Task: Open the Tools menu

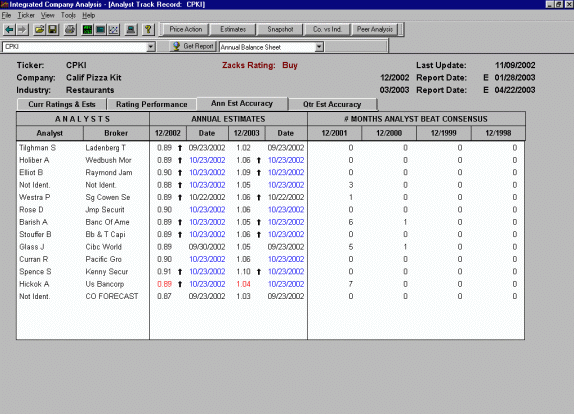Action: (x=68, y=15)
